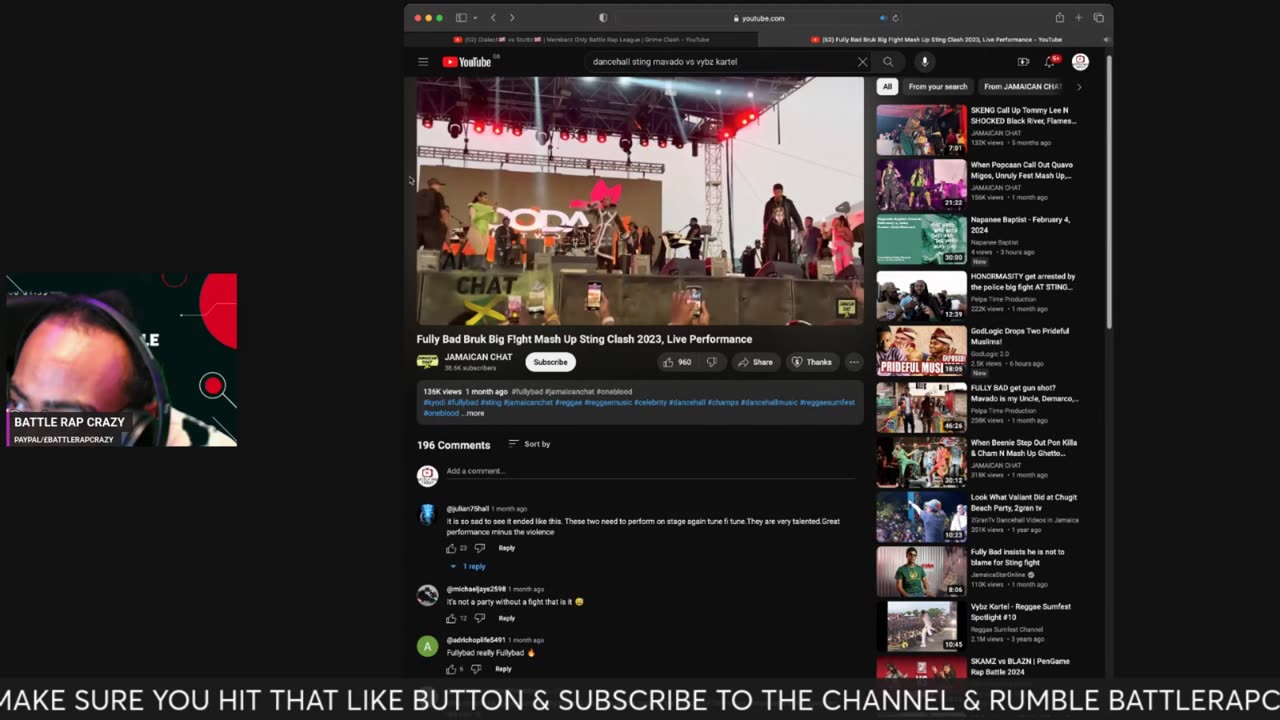The height and width of the screenshot is (720, 1280).
Task: Open Safari privacy shield report
Action: coord(603,18)
